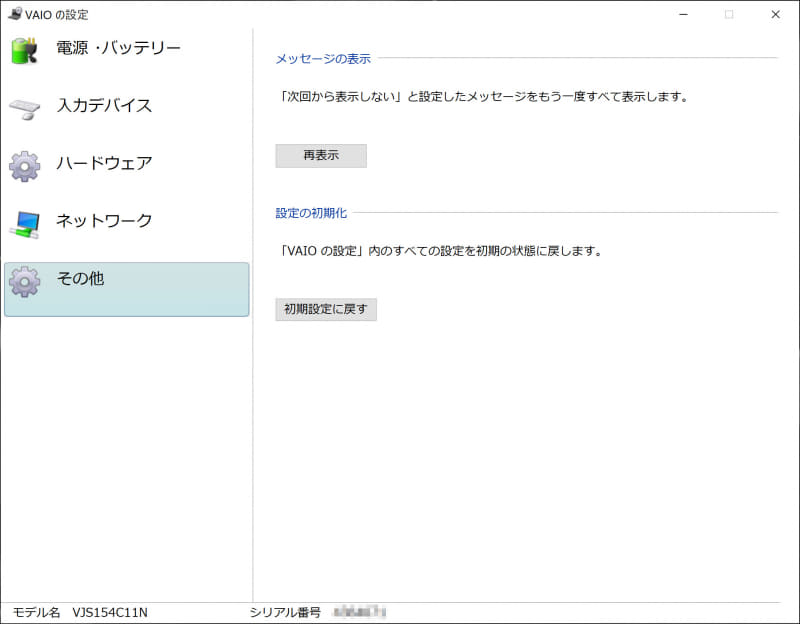800x624 pixels.
Task: Open the ハードウェア settings category
Action: [105, 164]
